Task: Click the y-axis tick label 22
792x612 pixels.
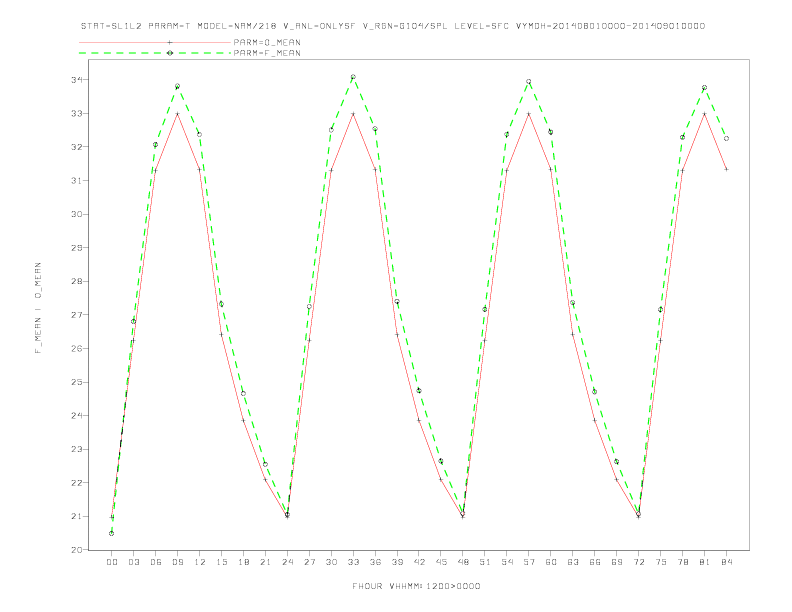Action: coord(76,483)
